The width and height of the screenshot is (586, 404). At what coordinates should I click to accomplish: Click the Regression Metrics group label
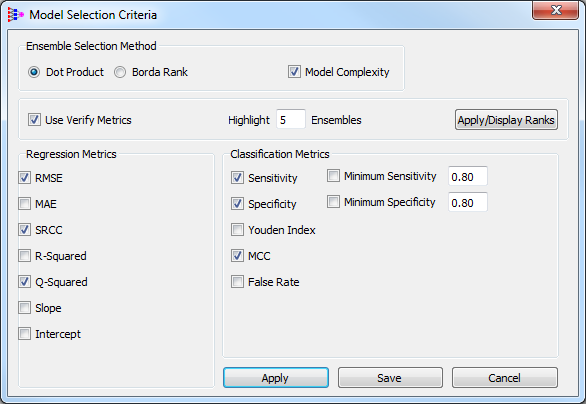point(71,154)
